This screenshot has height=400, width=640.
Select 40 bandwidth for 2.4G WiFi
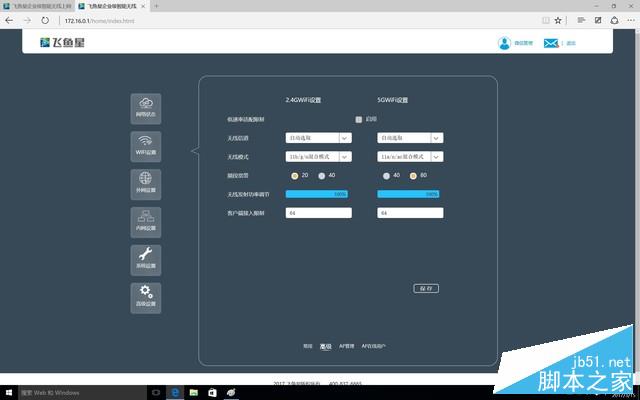[x=322, y=176]
